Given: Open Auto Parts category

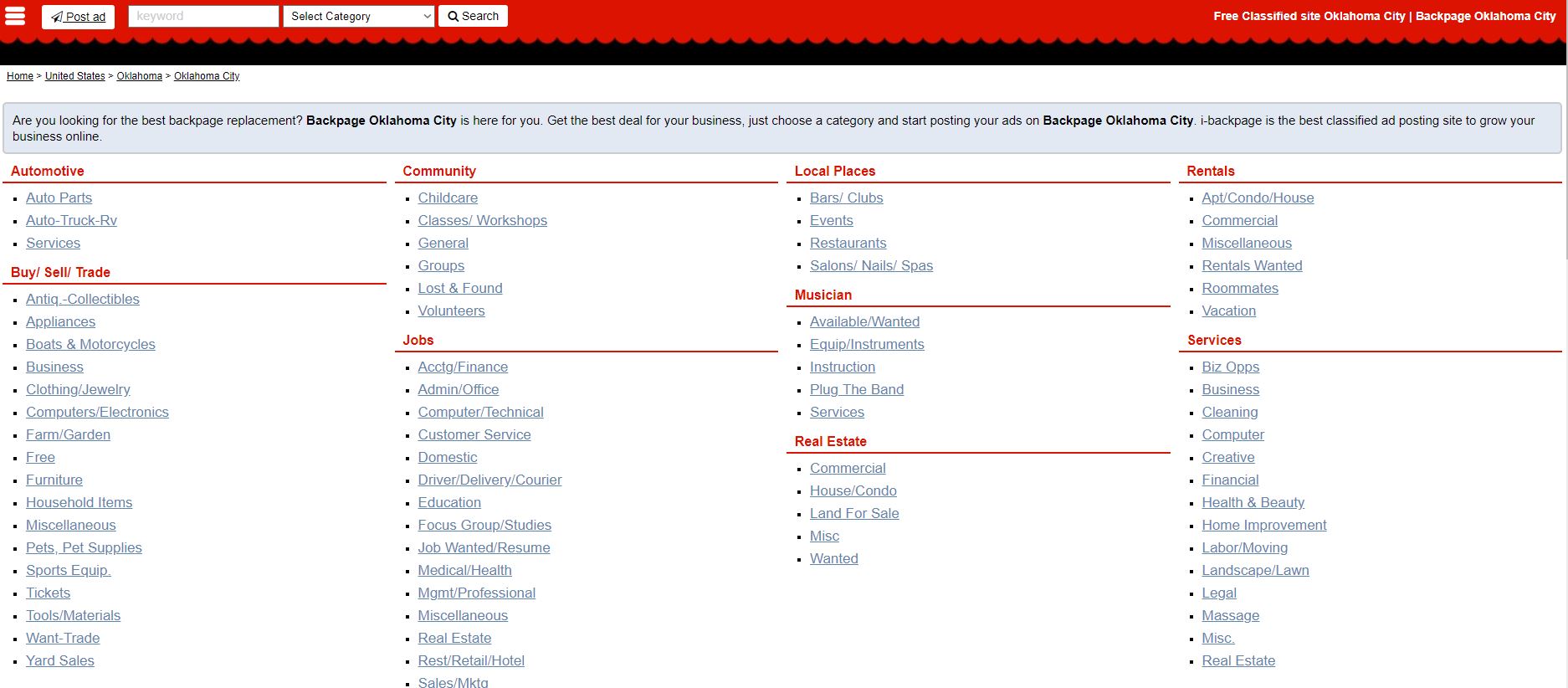Looking at the screenshot, I should [x=59, y=198].
